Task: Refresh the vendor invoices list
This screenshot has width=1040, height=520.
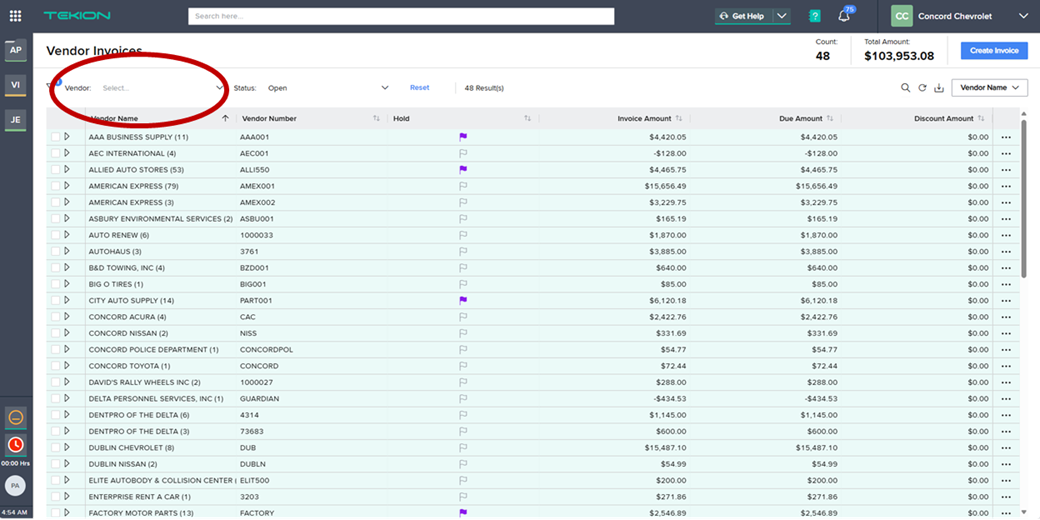Action: pyautogui.click(x=922, y=88)
